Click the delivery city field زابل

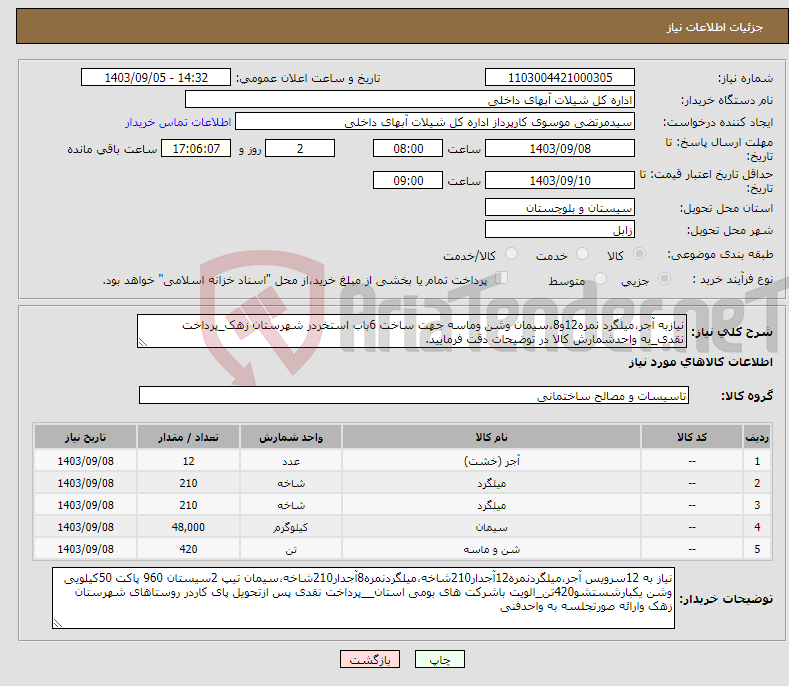[560, 230]
